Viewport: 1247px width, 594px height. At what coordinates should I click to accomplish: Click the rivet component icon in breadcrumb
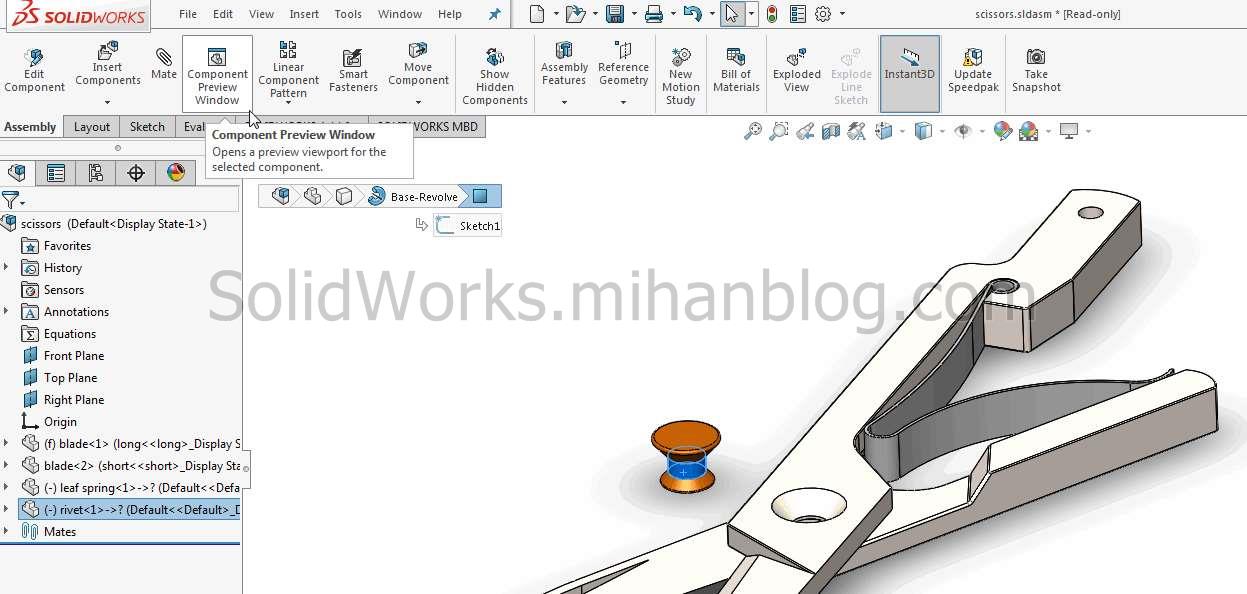coord(313,197)
